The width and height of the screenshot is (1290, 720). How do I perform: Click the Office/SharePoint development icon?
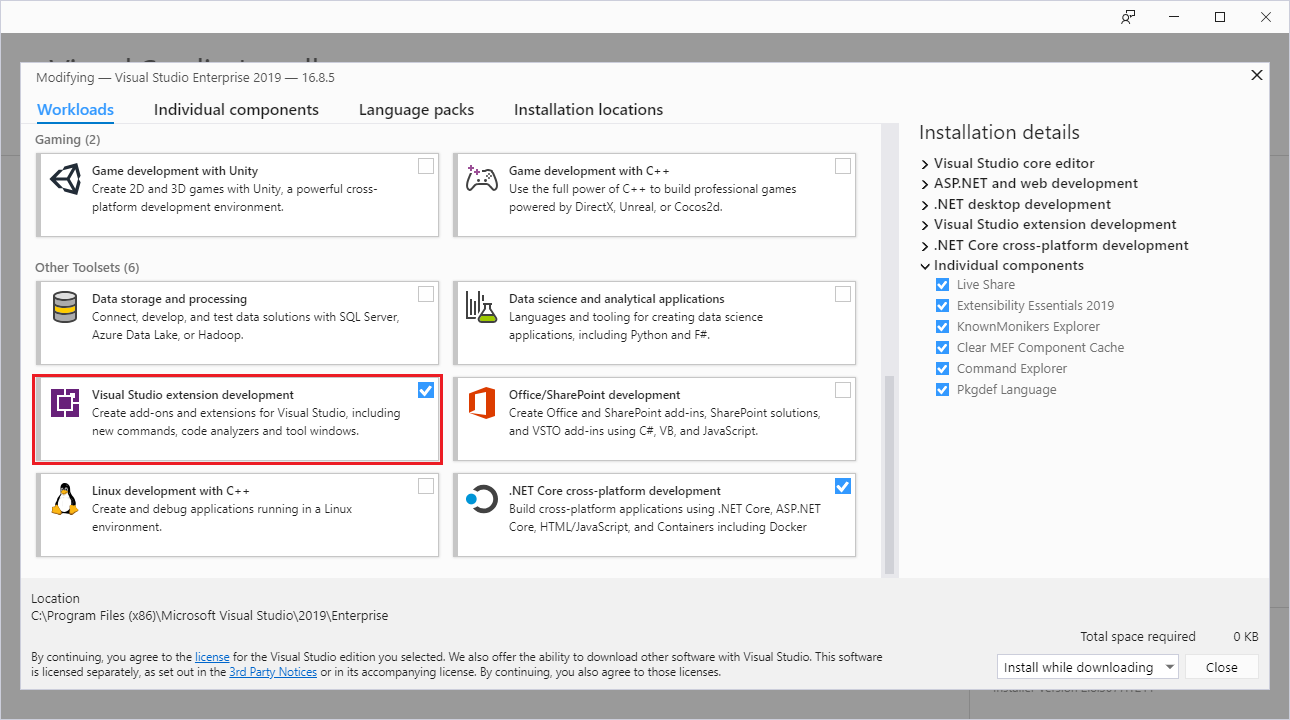tap(482, 402)
